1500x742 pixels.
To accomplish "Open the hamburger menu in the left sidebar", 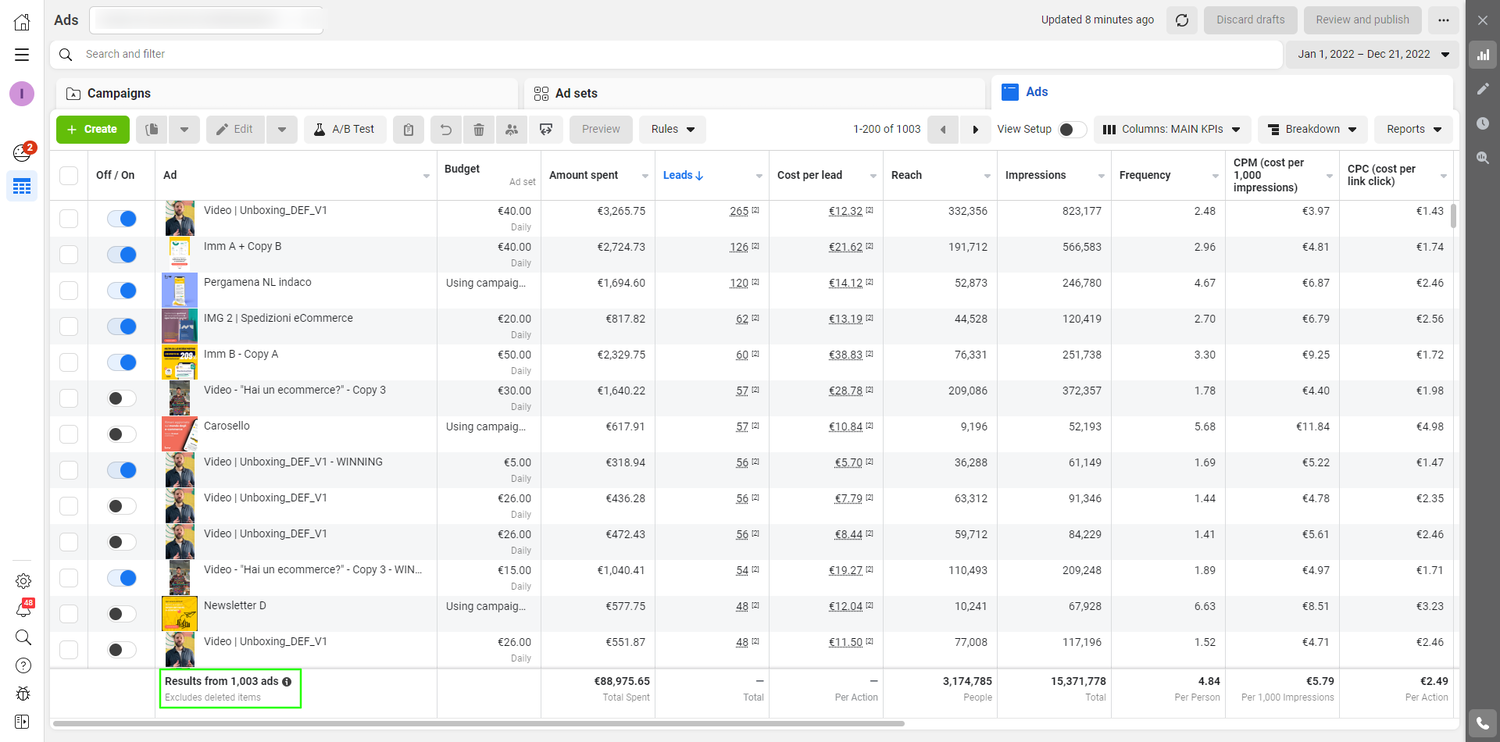I will point(22,55).
